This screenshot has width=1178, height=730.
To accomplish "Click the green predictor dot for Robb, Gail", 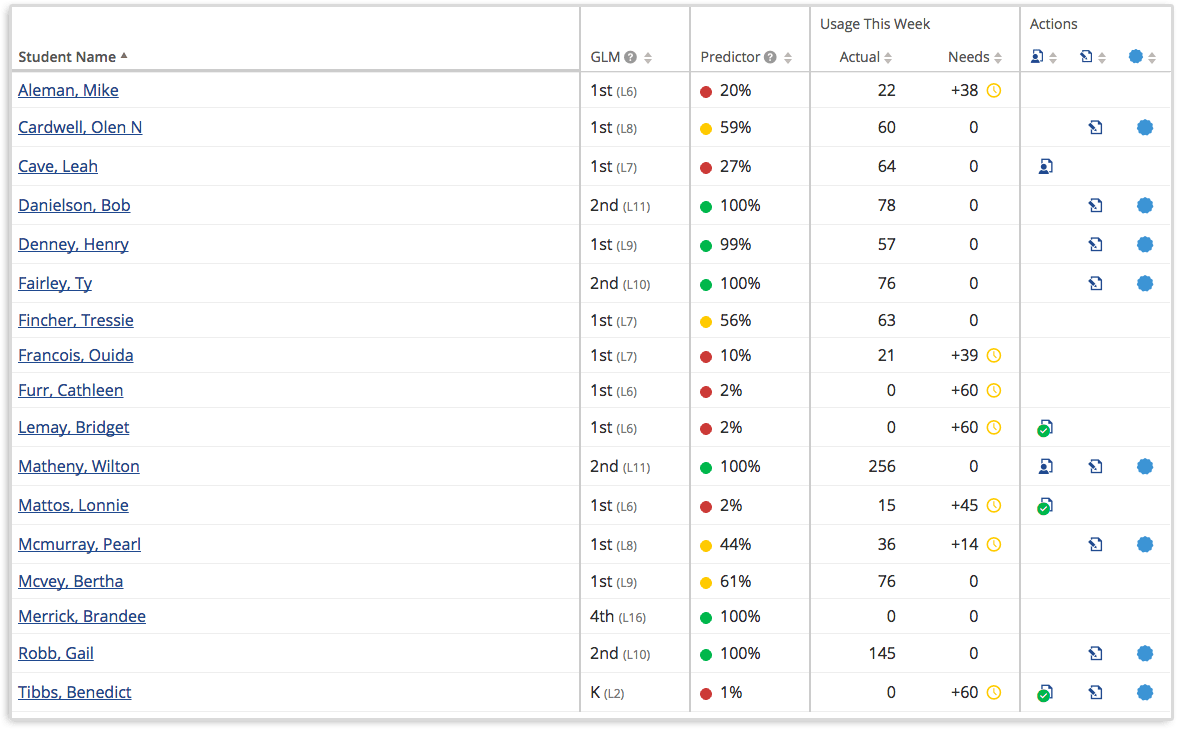I will [706, 654].
